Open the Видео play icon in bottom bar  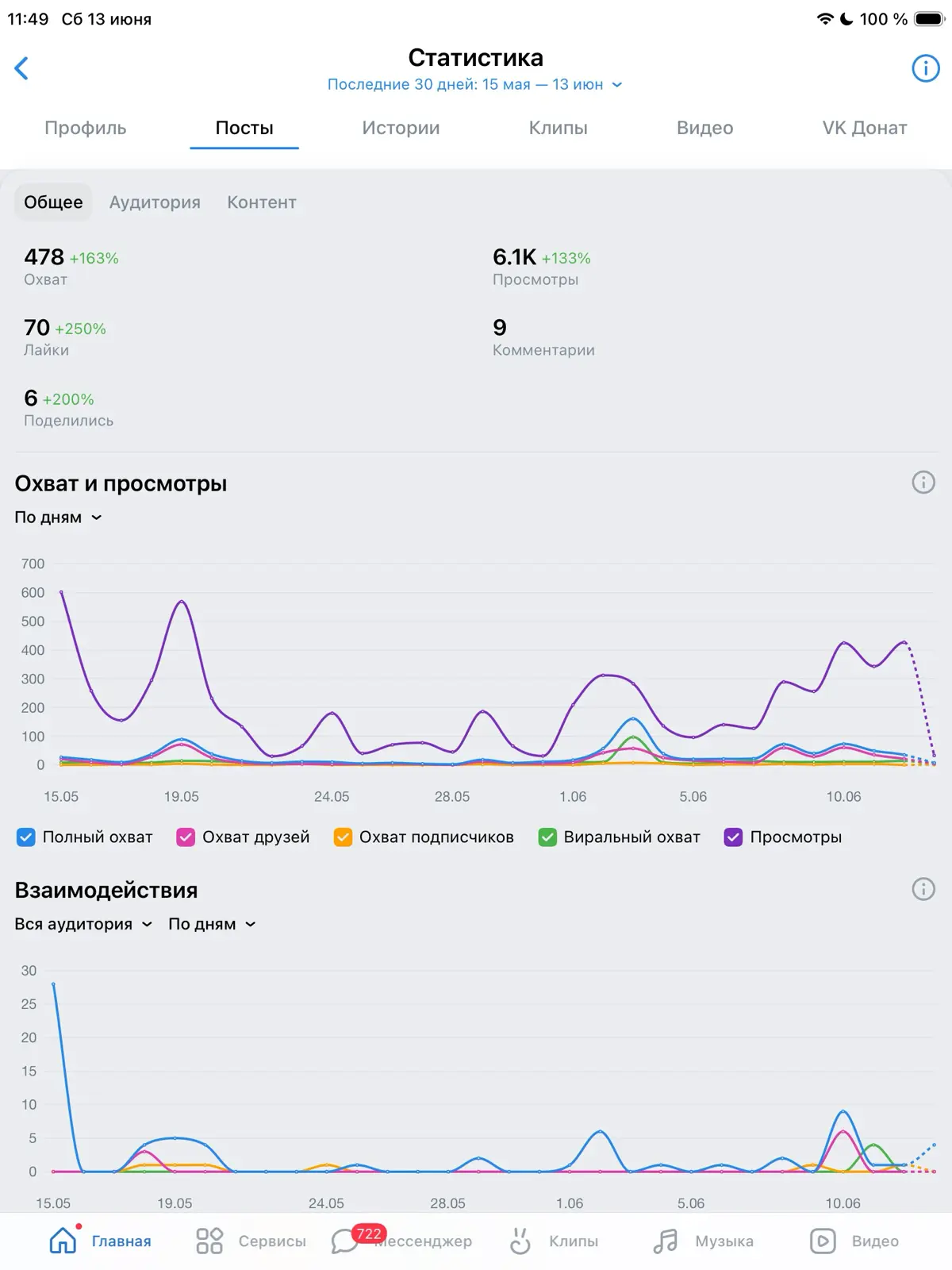[823, 1241]
